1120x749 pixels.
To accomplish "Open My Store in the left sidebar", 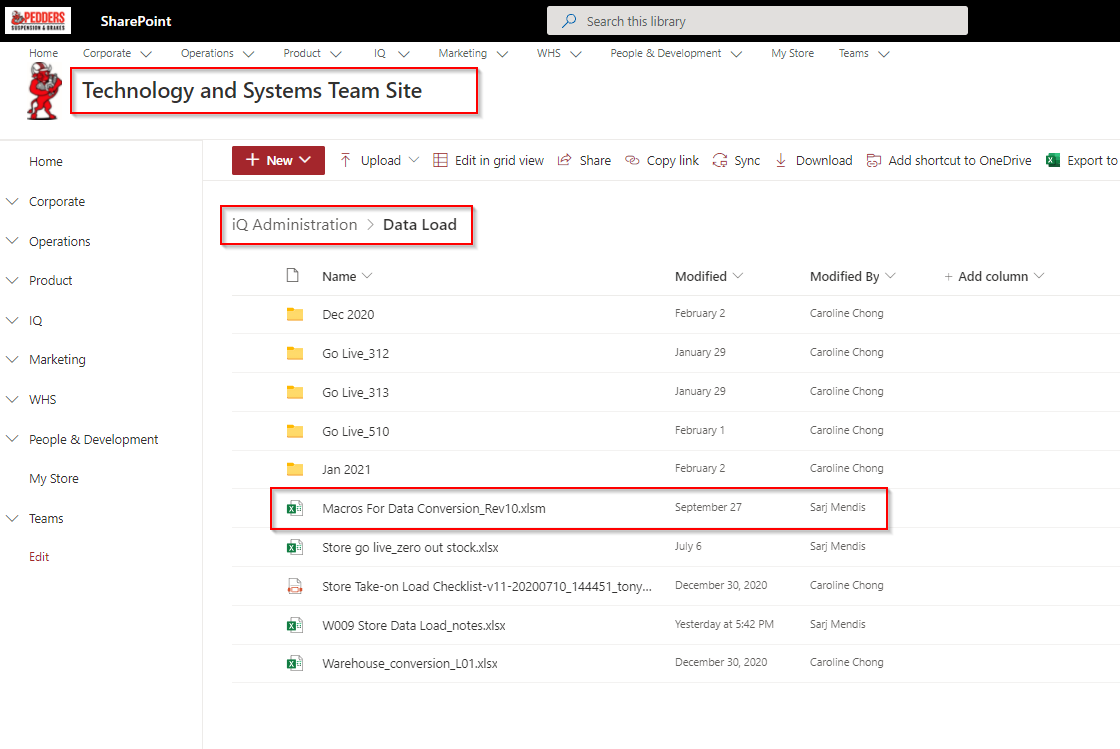I will [x=54, y=478].
